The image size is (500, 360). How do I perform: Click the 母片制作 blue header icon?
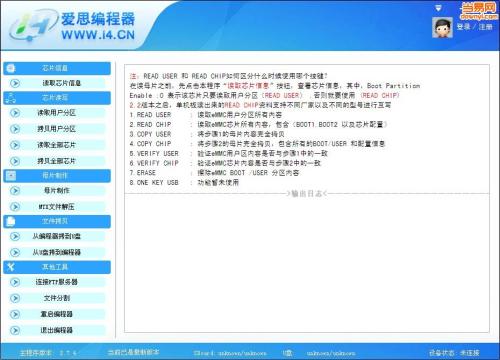(11, 176)
